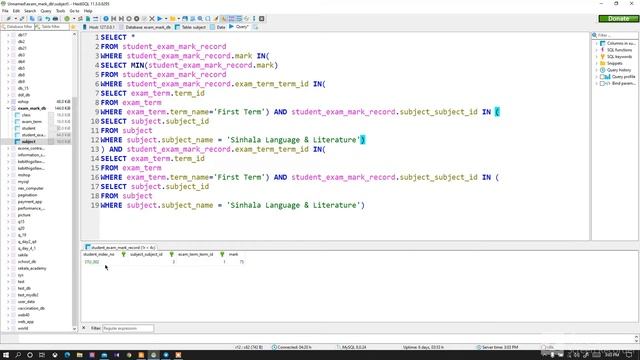Open the yellow folder load-SQL icon
Screen dimensions: 640x360
click(x=173, y=19)
